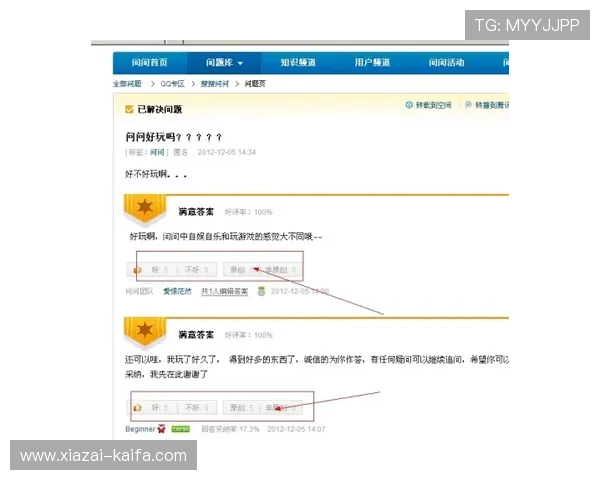Go to 全部问题 in breadcrumb
This screenshot has height=480, width=600.
point(127,83)
